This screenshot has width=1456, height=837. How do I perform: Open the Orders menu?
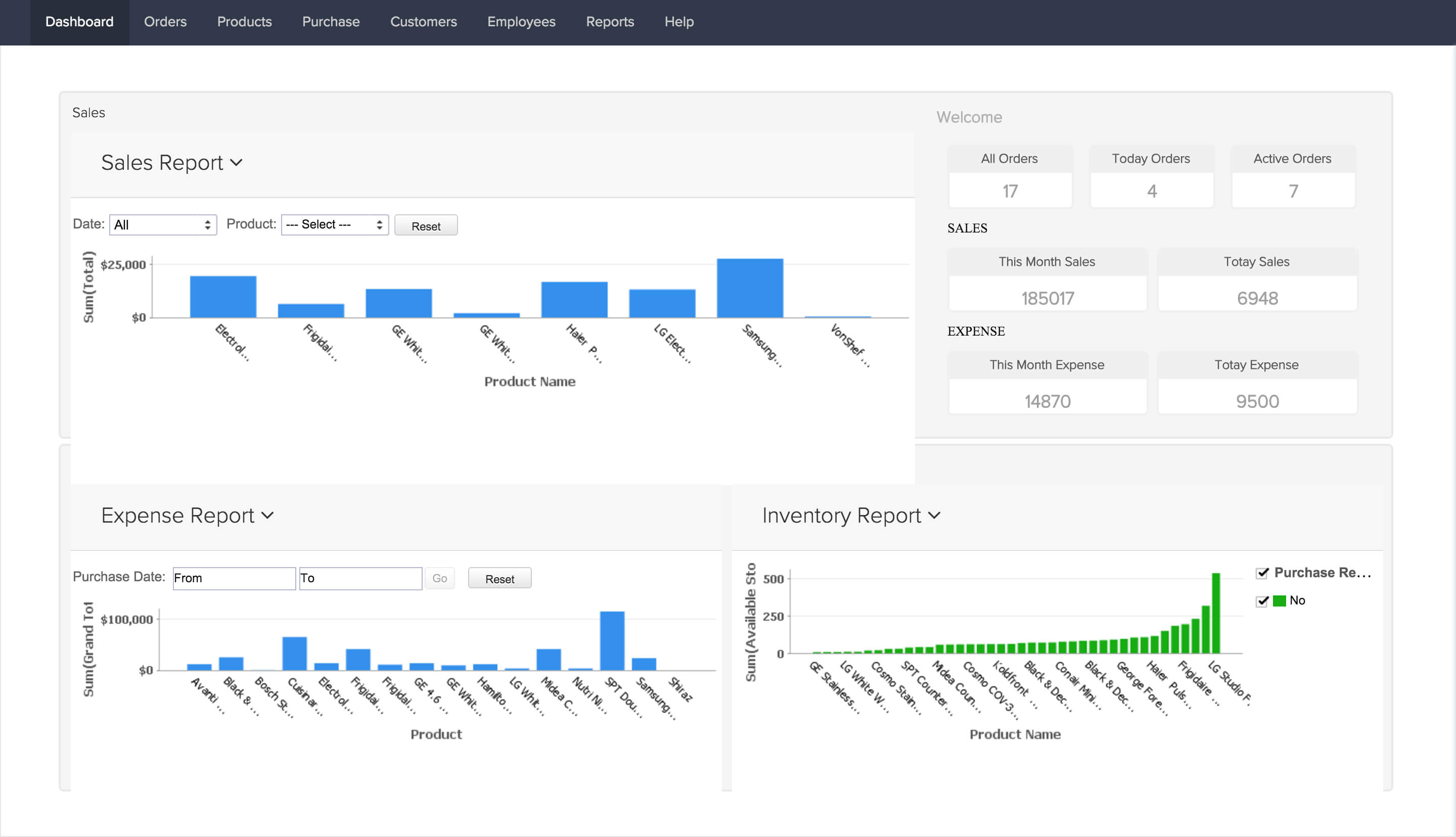(x=165, y=22)
